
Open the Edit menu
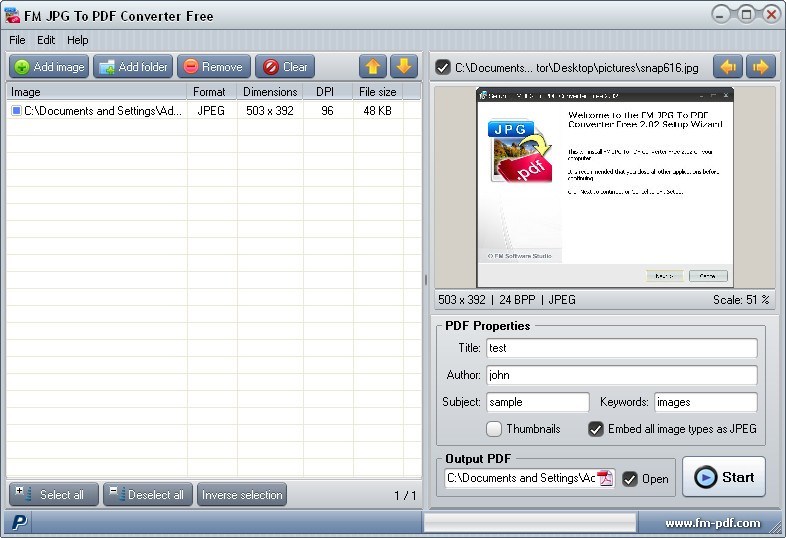pos(46,40)
